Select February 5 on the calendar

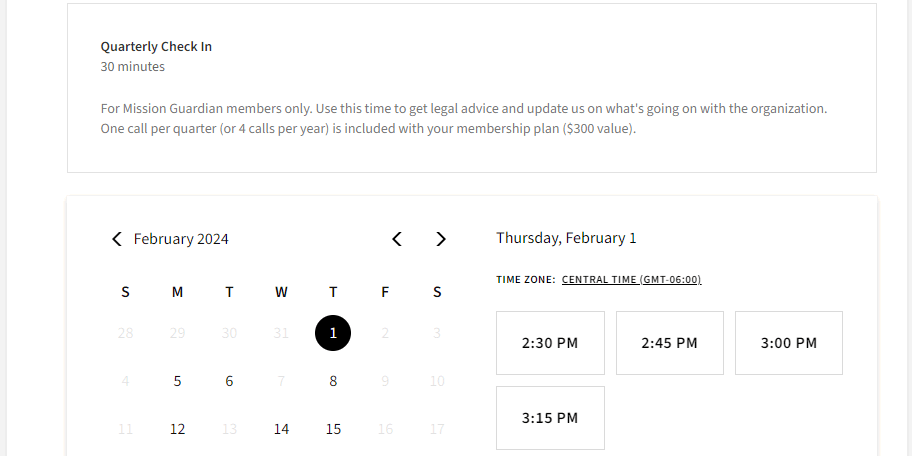(x=177, y=381)
